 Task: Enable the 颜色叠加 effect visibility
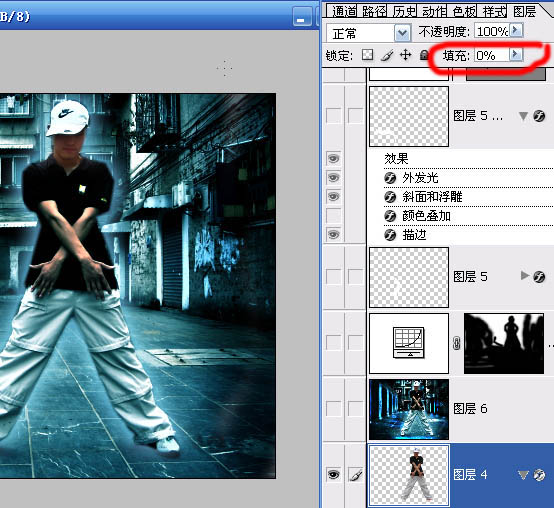(333, 215)
